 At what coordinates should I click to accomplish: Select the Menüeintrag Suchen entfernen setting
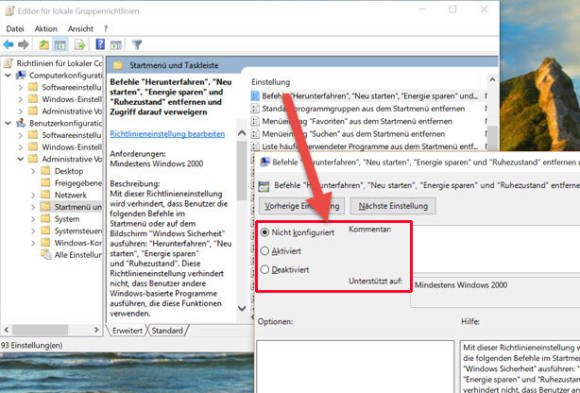pyautogui.click(x=353, y=134)
